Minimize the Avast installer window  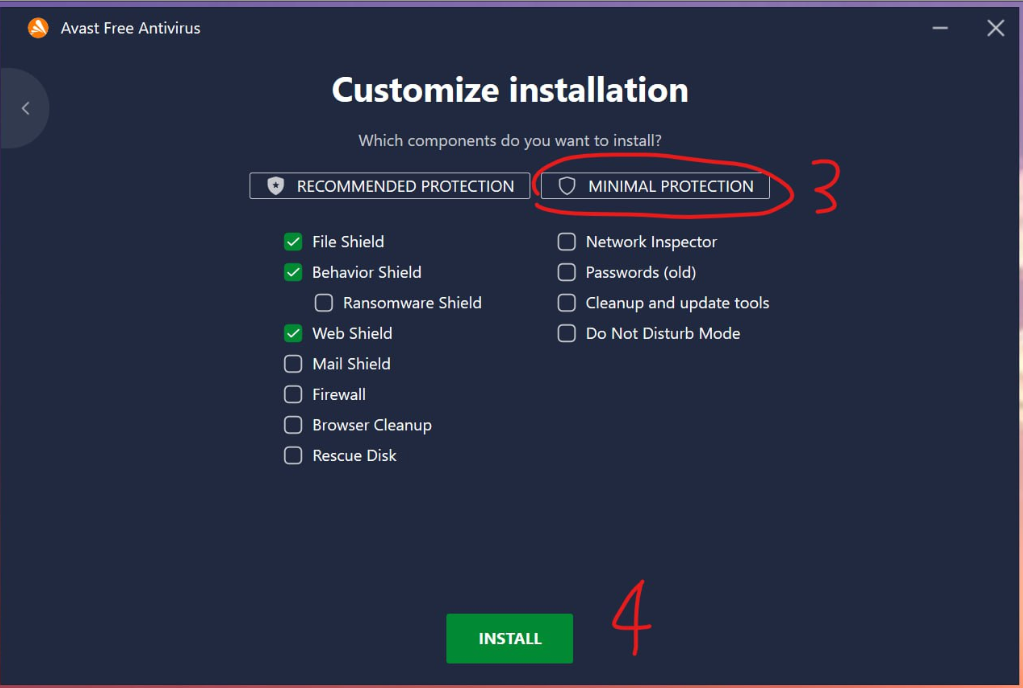point(939,28)
